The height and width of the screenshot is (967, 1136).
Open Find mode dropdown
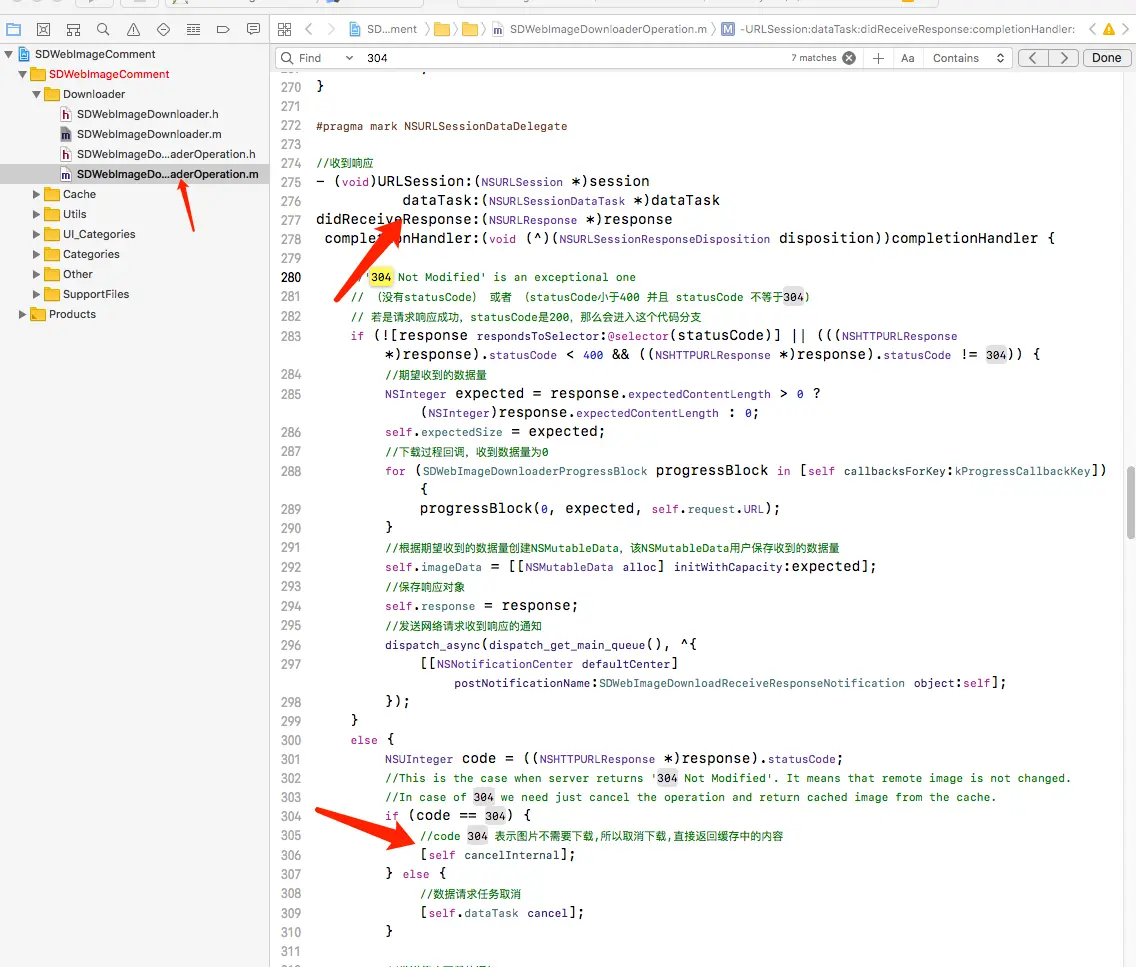[326, 58]
